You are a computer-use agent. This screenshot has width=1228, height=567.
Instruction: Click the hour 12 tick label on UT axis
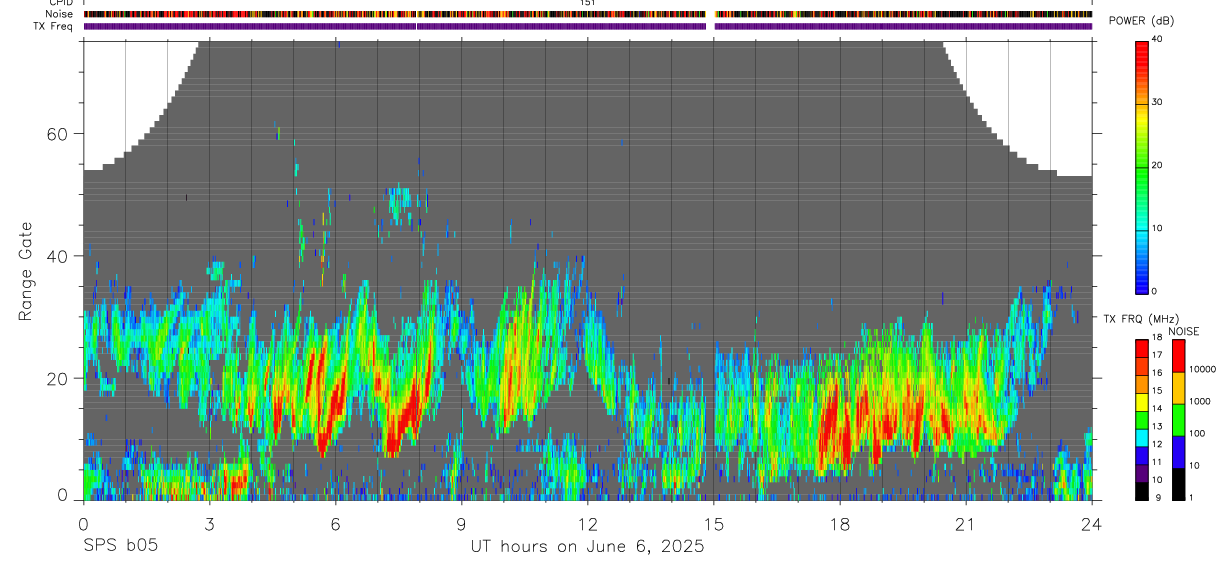pos(587,524)
